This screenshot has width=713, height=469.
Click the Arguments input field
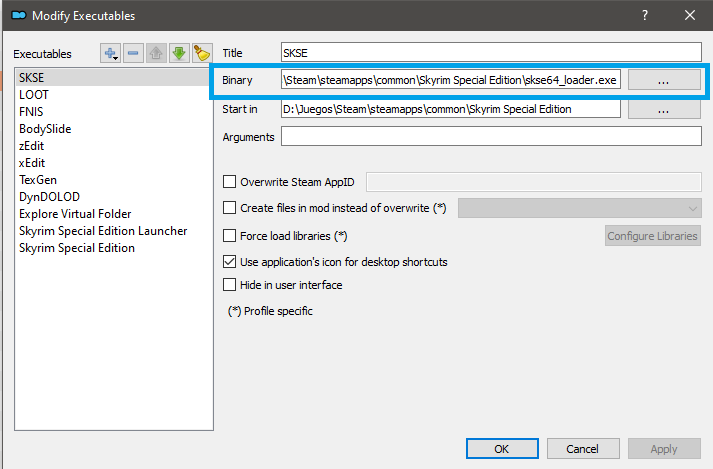491,136
